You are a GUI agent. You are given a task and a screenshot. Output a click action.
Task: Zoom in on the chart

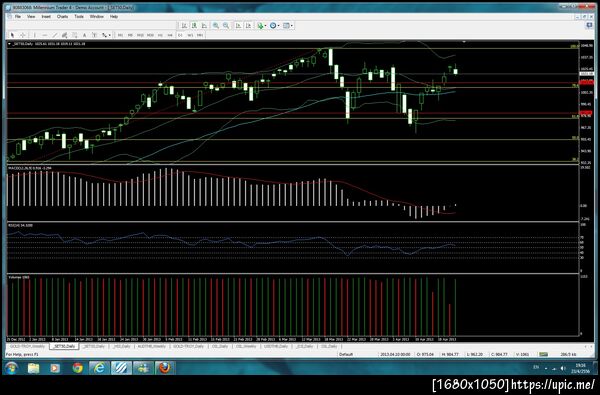tap(216, 26)
